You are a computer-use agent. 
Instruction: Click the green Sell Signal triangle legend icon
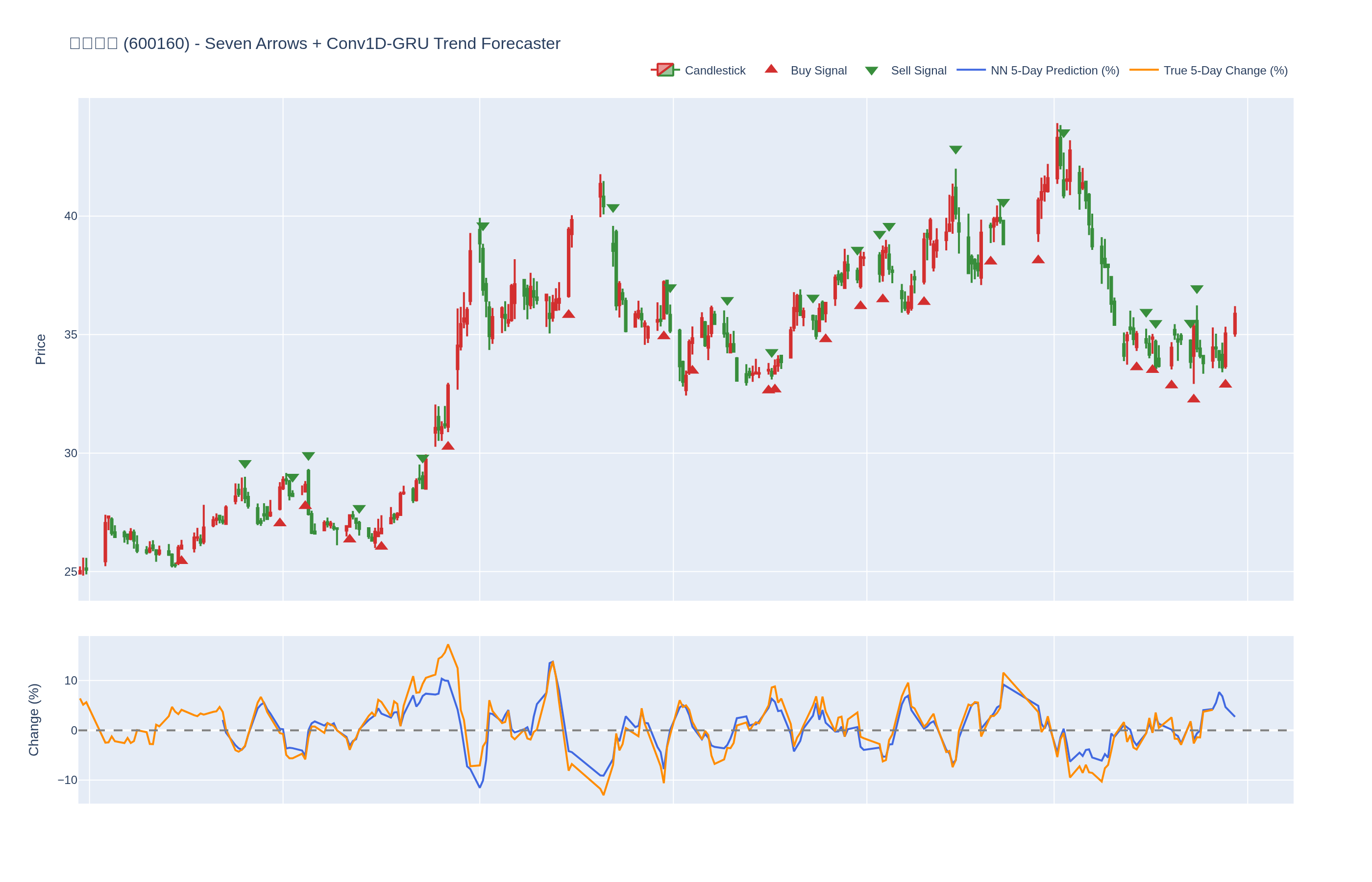[x=871, y=71]
